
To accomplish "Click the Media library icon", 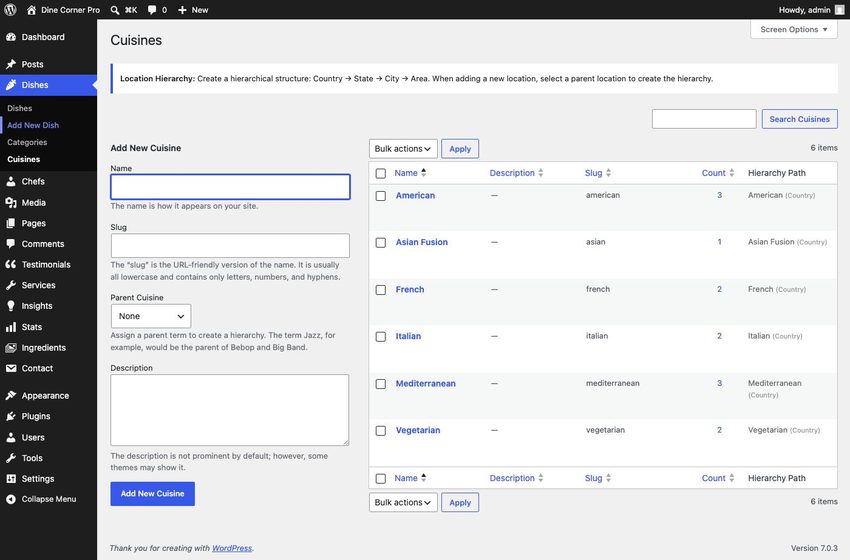I will point(11,202).
